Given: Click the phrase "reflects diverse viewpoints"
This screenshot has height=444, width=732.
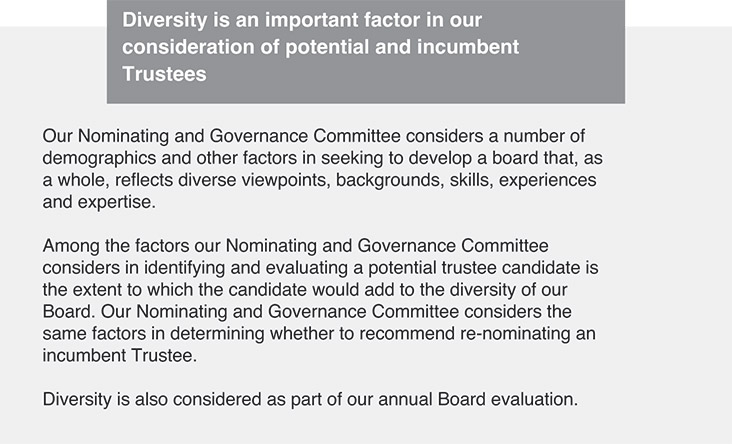Looking at the screenshot, I should [x=201, y=179].
